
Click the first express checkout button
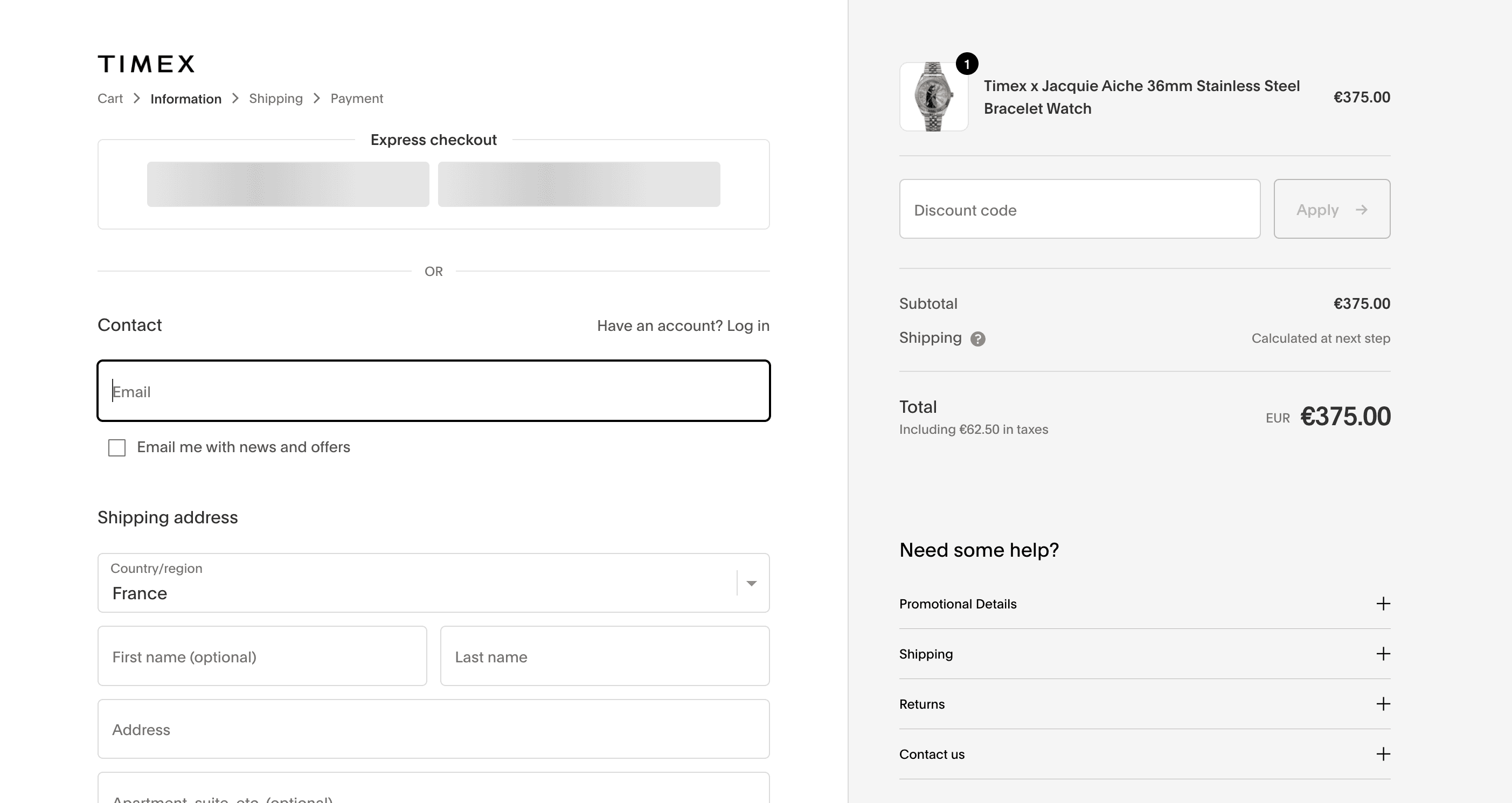[288, 184]
